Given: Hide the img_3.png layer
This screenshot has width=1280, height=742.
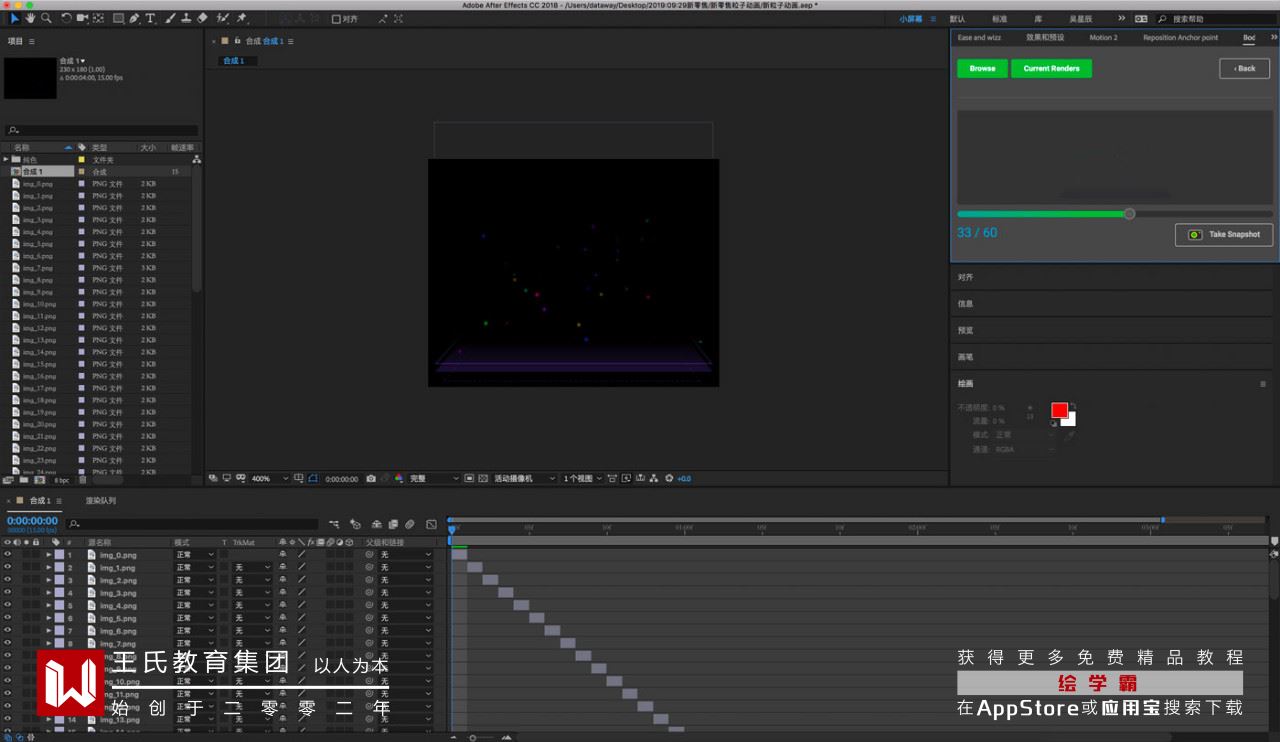Looking at the screenshot, I should pyautogui.click(x=7, y=593).
